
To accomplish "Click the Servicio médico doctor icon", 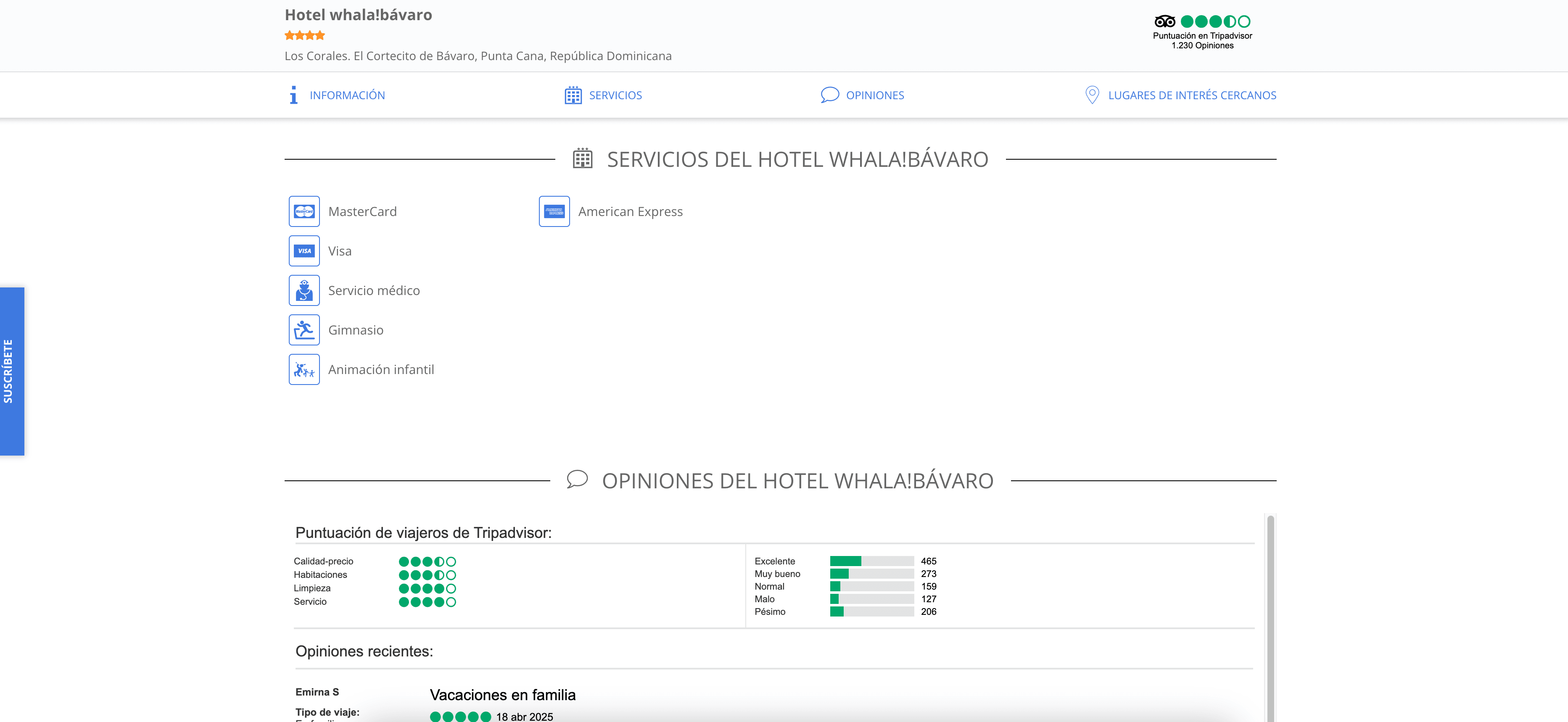I will coord(304,290).
